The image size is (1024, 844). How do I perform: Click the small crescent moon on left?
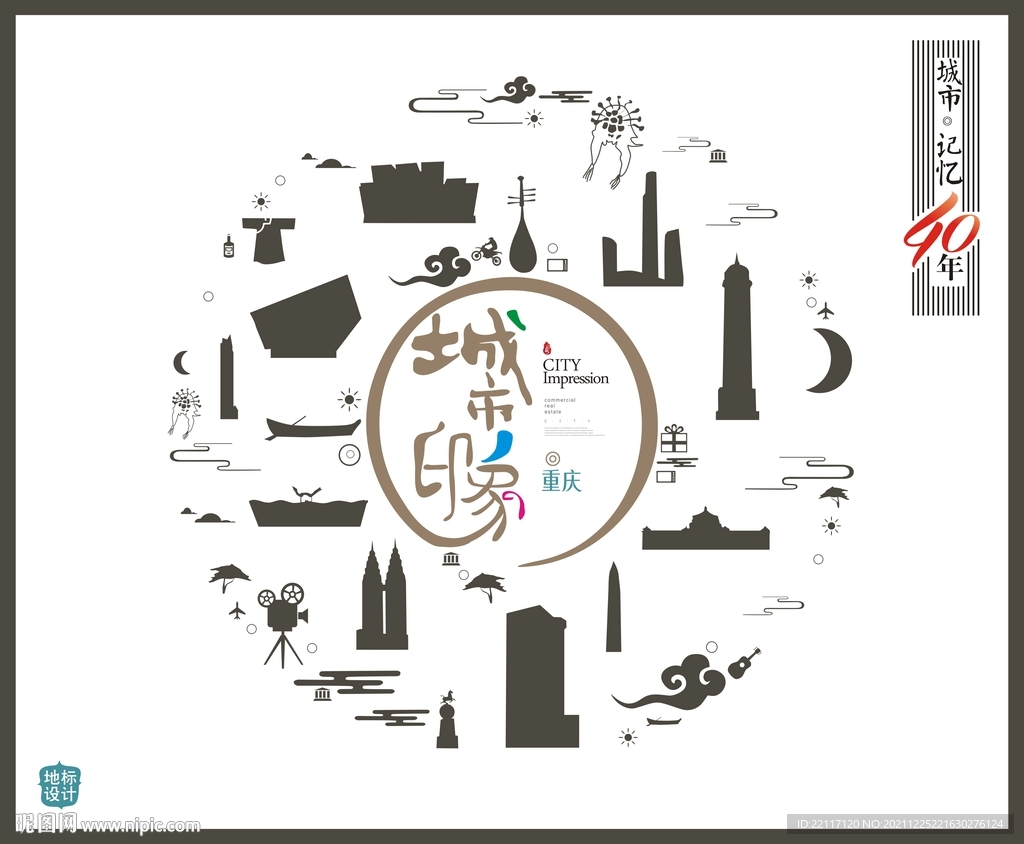(x=181, y=362)
